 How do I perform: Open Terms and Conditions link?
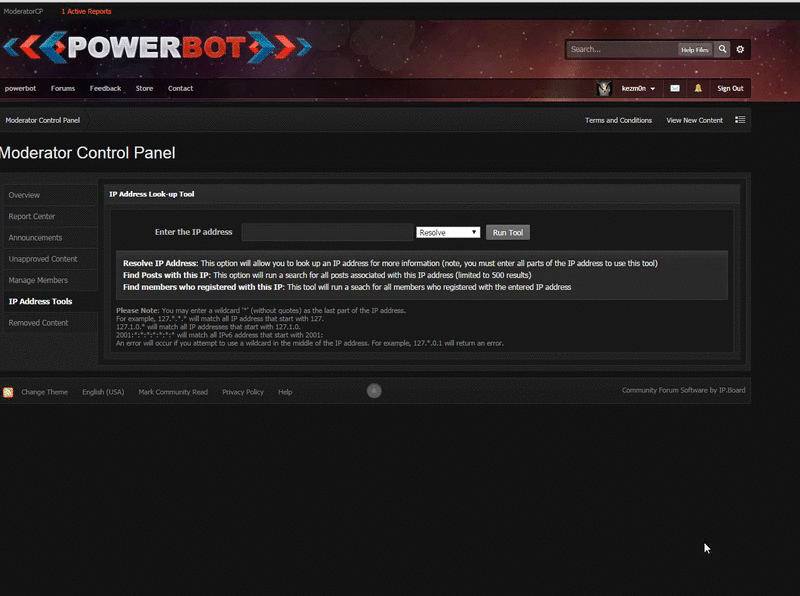click(618, 120)
